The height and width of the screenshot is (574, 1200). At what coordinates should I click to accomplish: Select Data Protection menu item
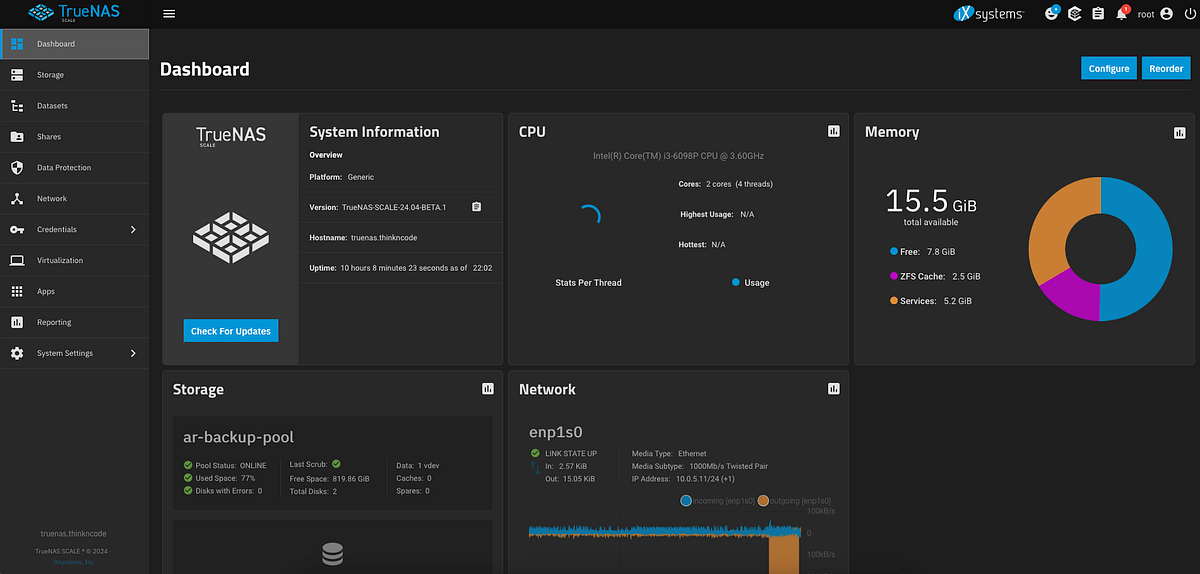(75, 168)
